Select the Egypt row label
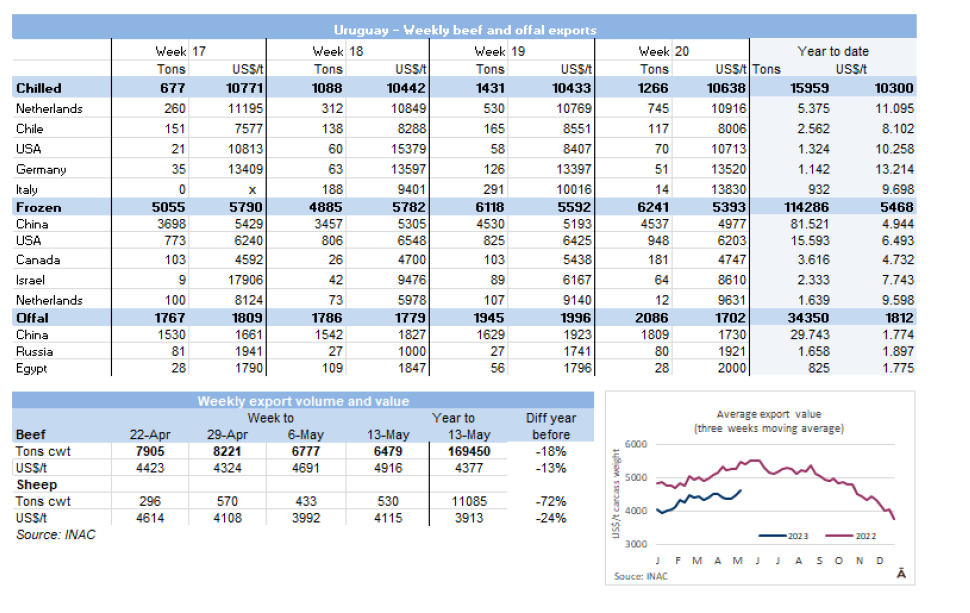970x613 pixels. tap(32, 371)
